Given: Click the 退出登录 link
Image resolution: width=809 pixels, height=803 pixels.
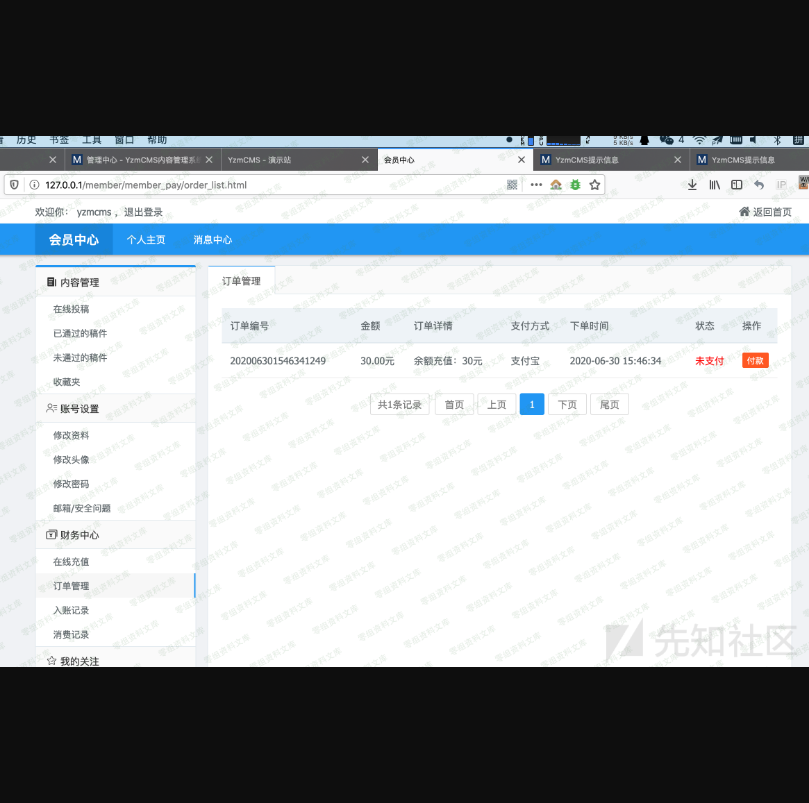Looking at the screenshot, I should (x=143, y=212).
